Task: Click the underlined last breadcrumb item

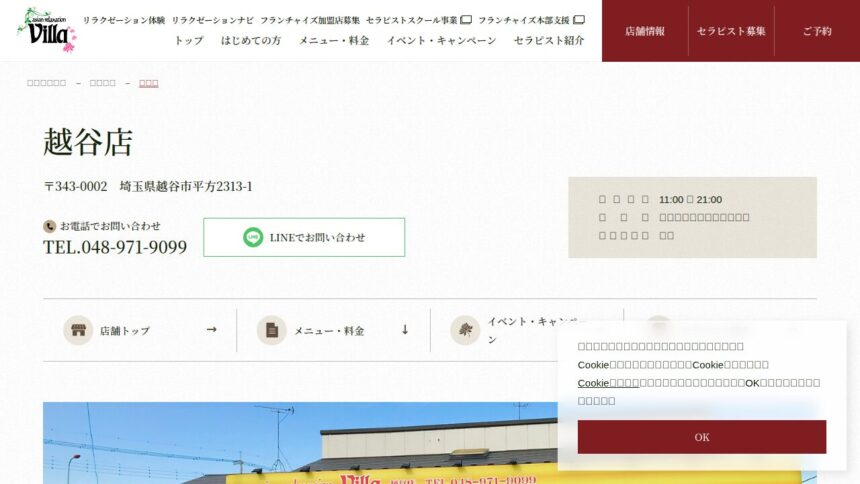Action: [149, 83]
